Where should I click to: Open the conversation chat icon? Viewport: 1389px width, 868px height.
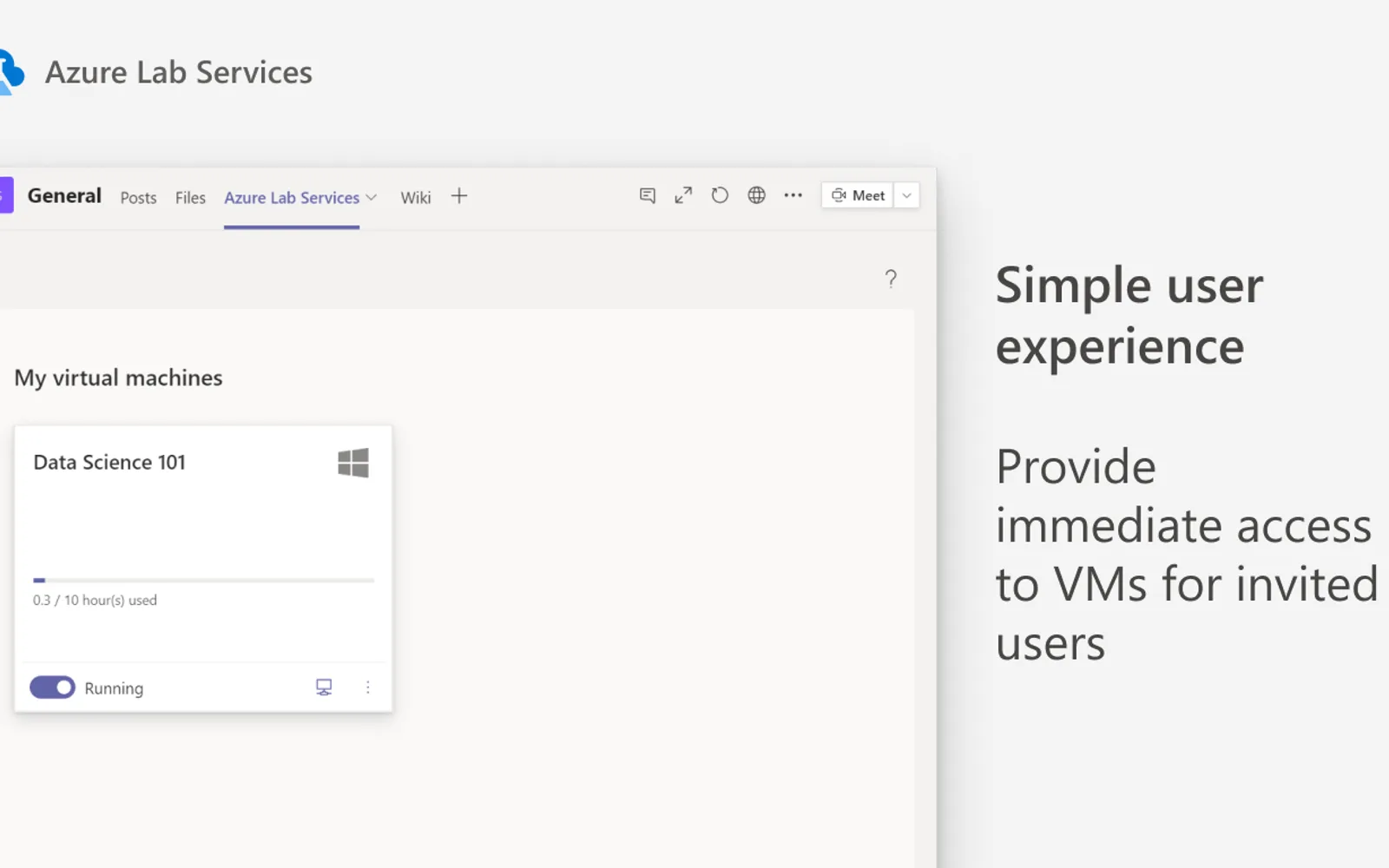point(648,195)
